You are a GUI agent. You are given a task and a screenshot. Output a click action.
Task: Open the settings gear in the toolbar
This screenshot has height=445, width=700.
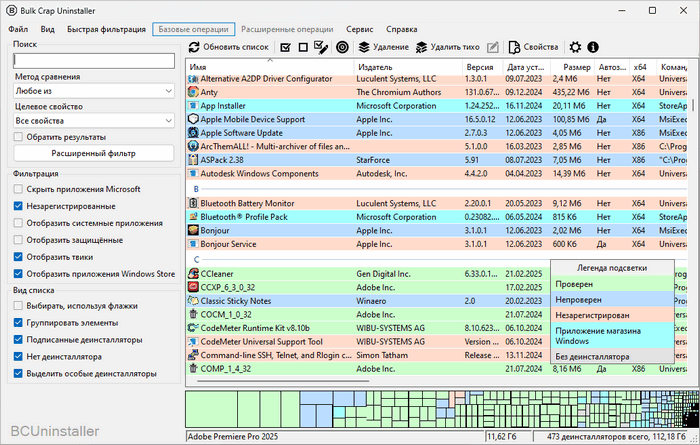tap(575, 47)
